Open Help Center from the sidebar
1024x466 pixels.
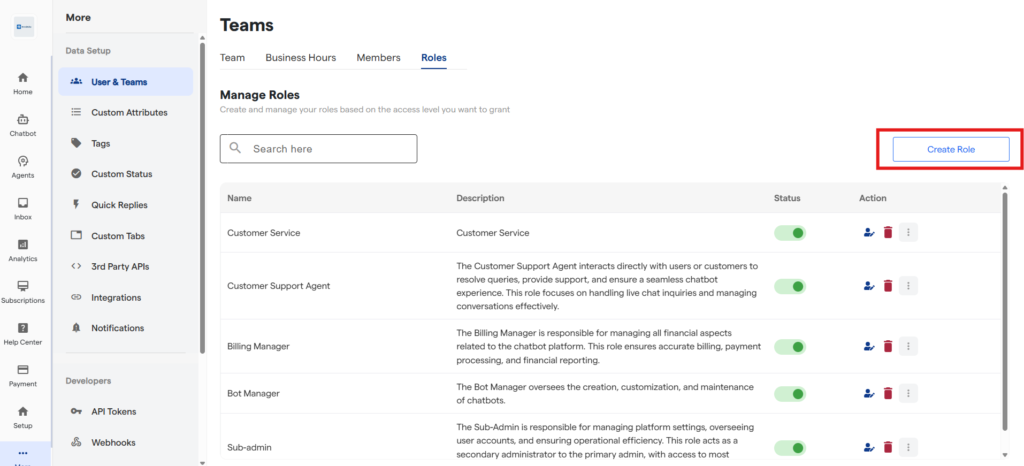[22, 333]
